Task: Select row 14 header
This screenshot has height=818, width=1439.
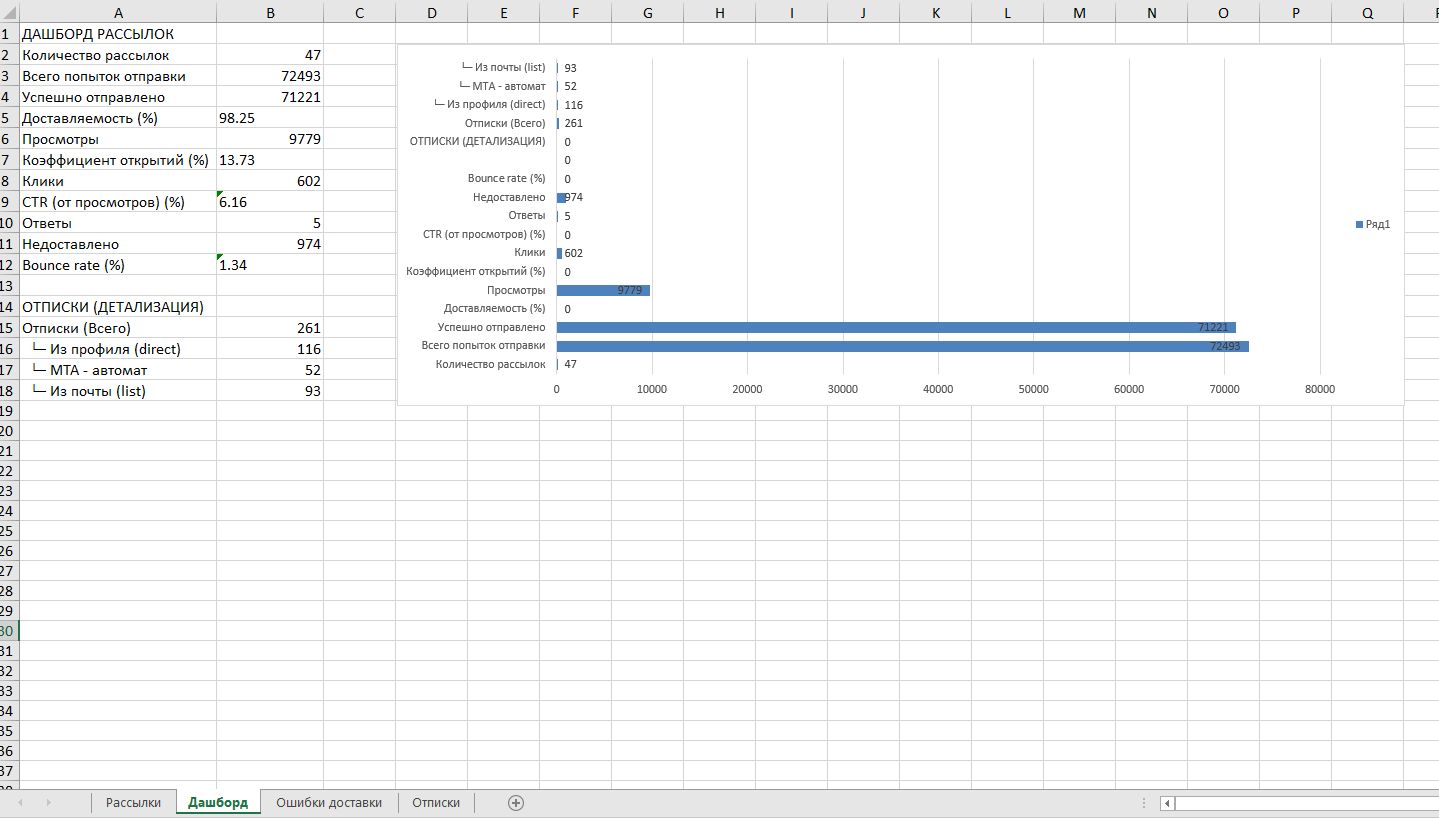Action: (x=8, y=307)
